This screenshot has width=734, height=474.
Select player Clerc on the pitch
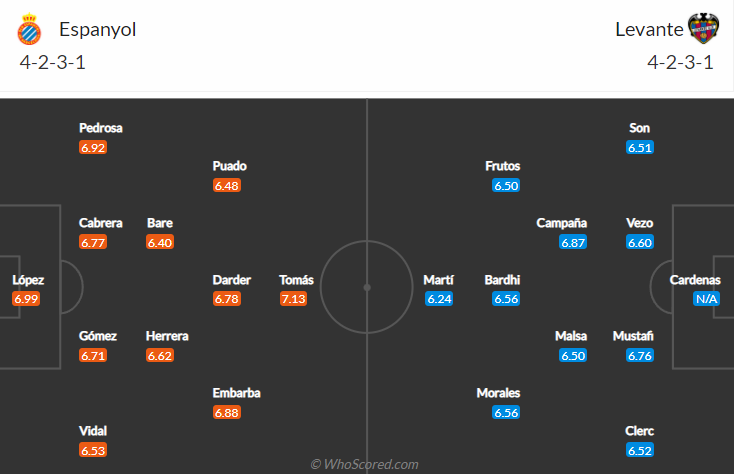click(x=640, y=431)
